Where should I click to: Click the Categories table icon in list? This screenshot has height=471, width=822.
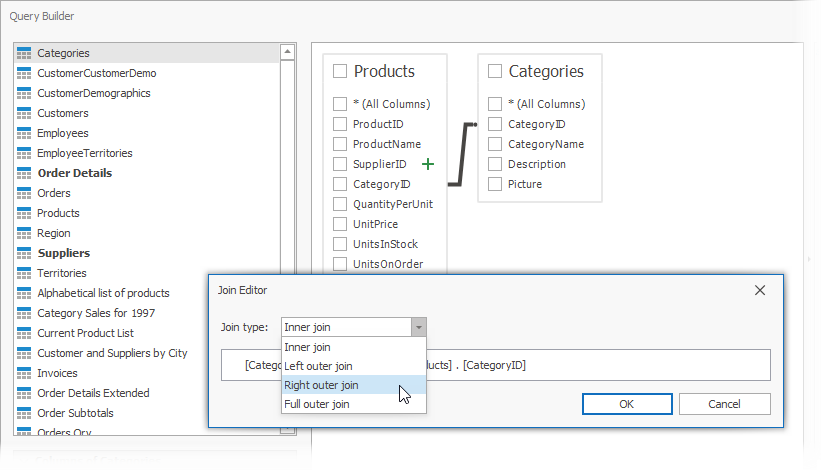pos(24,53)
